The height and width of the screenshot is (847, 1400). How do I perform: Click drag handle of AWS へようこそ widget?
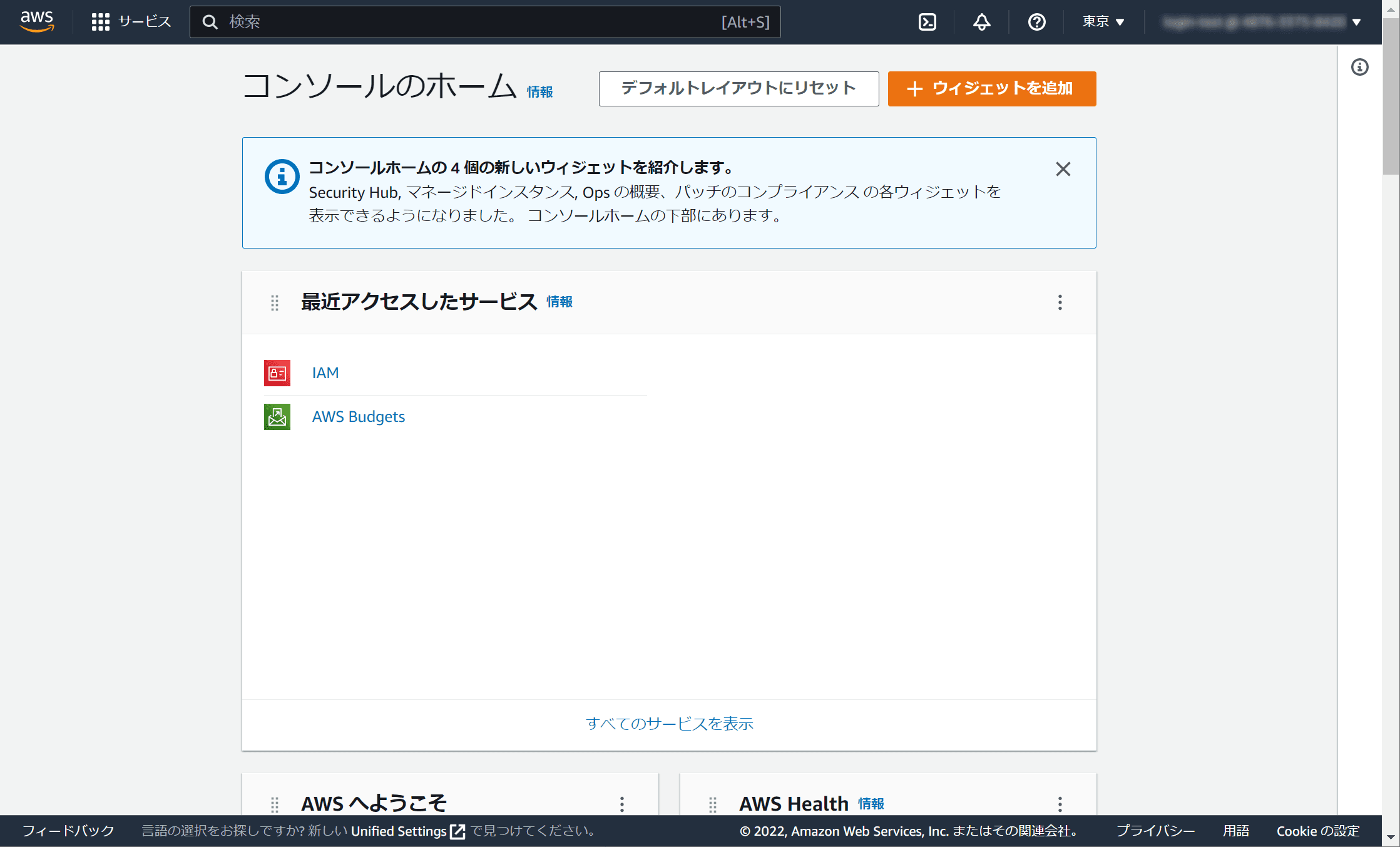pyautogui.click(x=274, y=804)
